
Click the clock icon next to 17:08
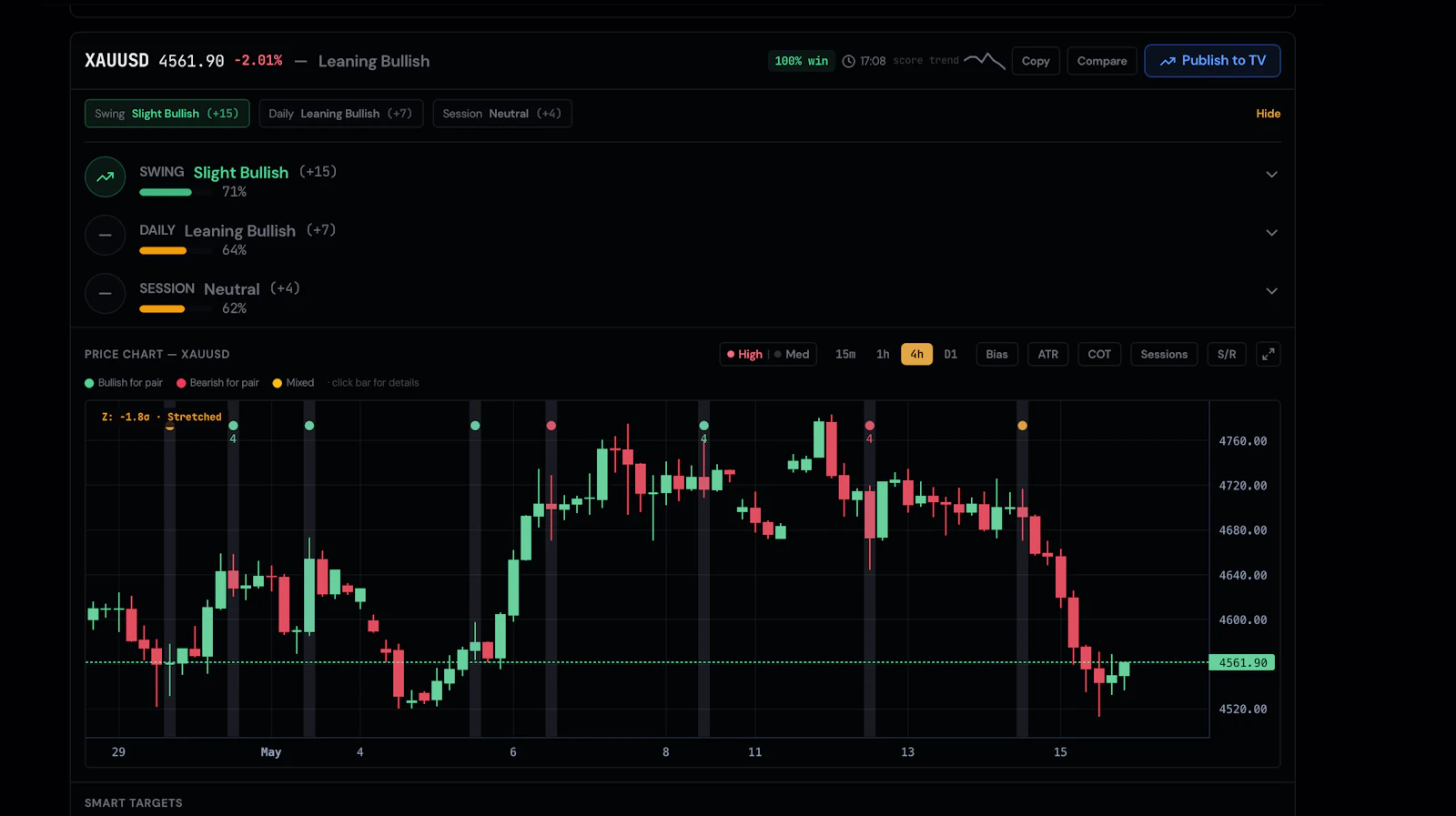coord(848,61)
